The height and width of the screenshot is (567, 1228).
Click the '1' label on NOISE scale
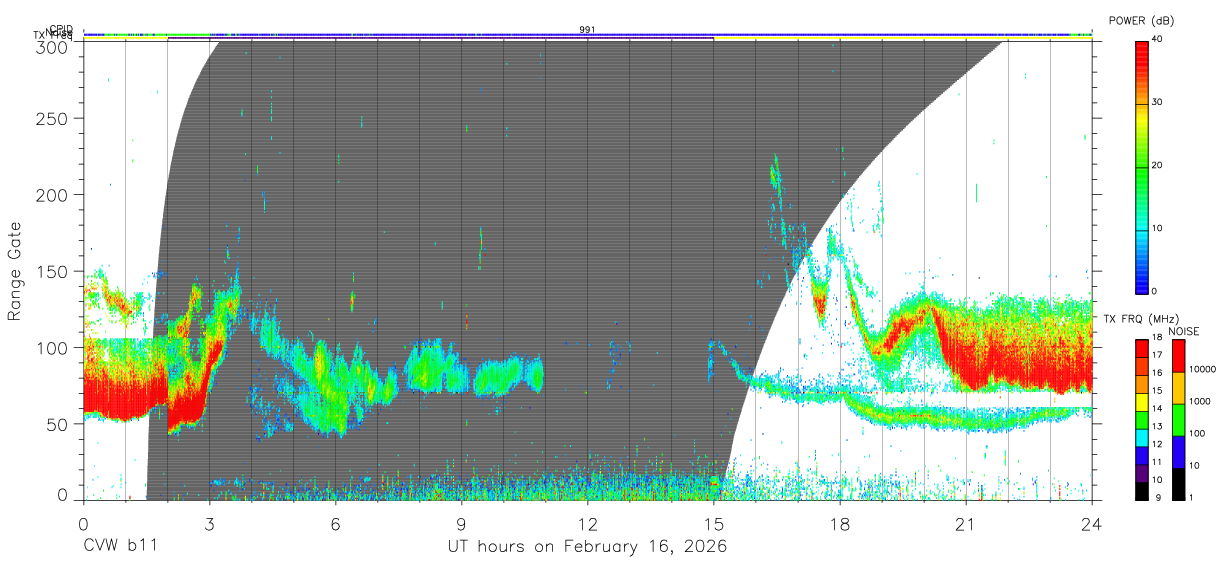[1191, 497]
